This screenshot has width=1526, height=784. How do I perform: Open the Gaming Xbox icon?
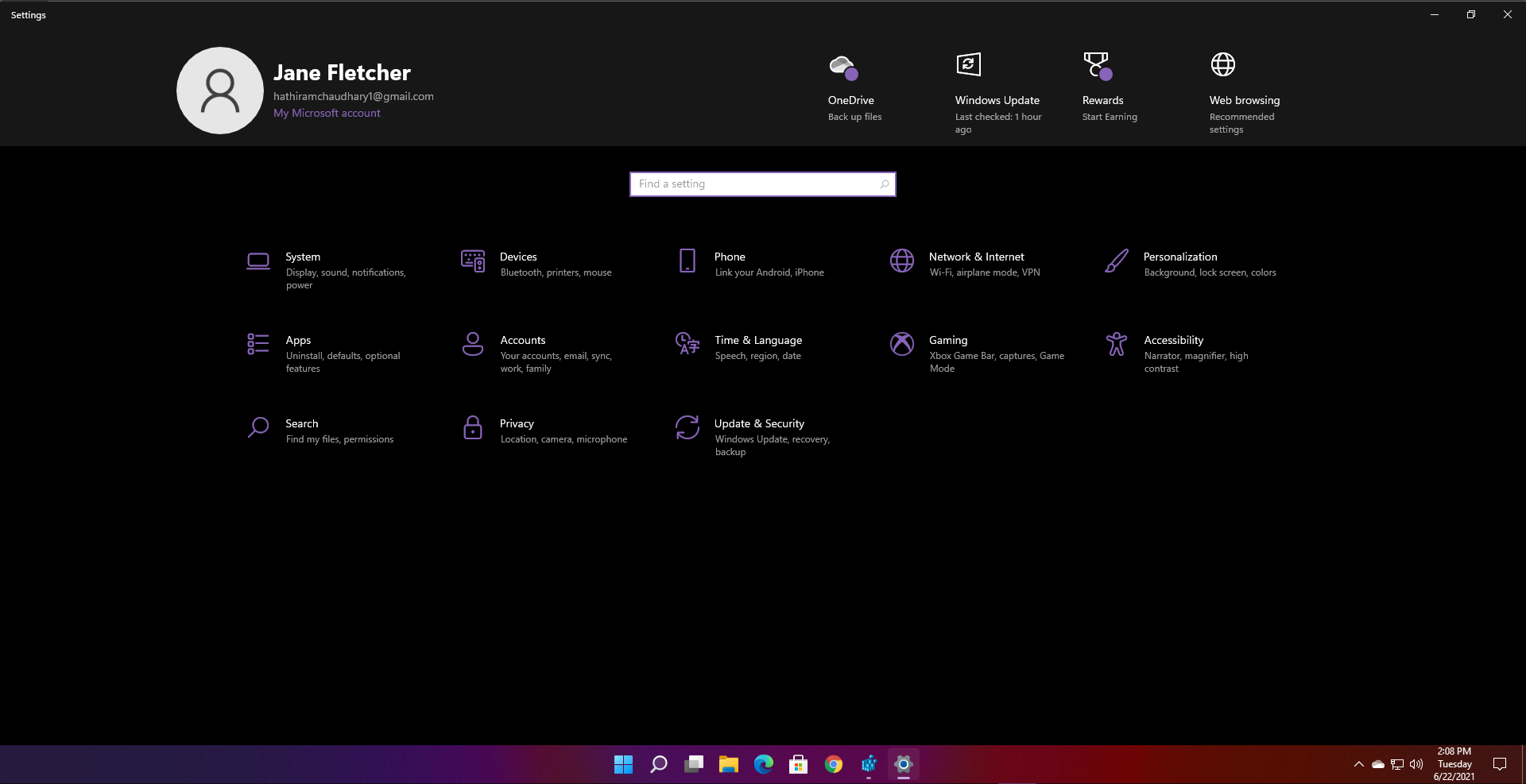point(902,344)
